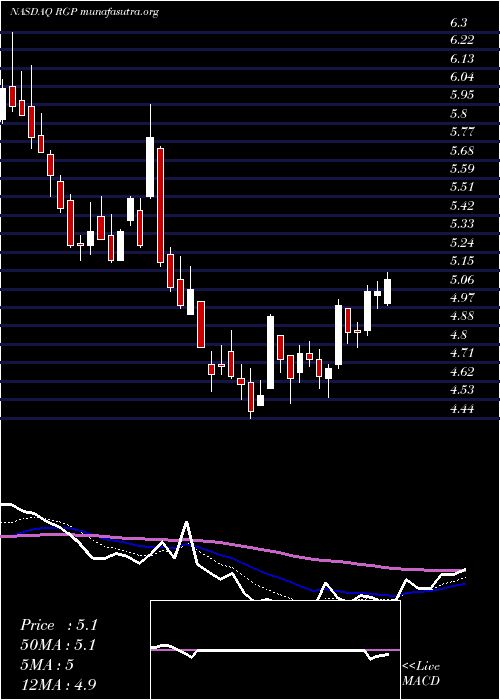The width and height of the screenshot is (500, 700).
Task: Select the 6.04 price axis label
Action: 462,77
